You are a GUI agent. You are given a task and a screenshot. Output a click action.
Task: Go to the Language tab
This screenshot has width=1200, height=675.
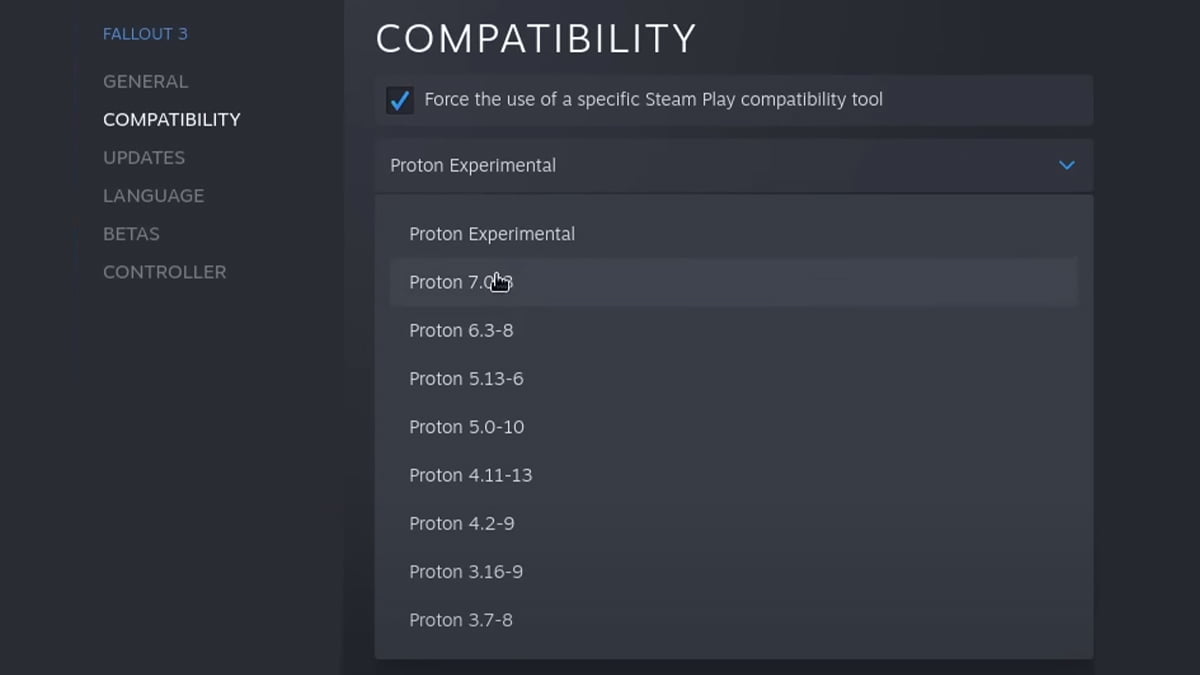(x=153, y=196)
